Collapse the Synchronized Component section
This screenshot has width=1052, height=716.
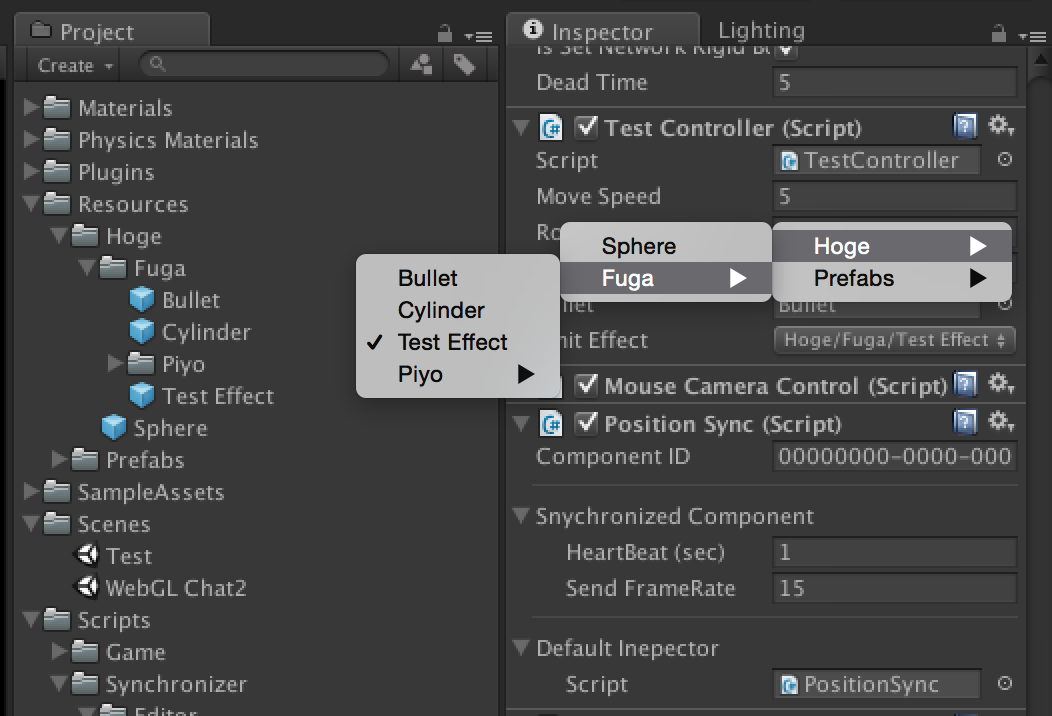point(521,515)
